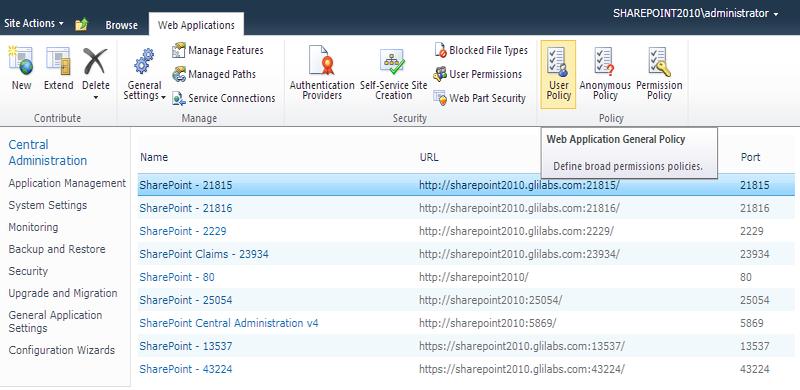Select the SharePoint - 2229 web application

tap(183, 231)
